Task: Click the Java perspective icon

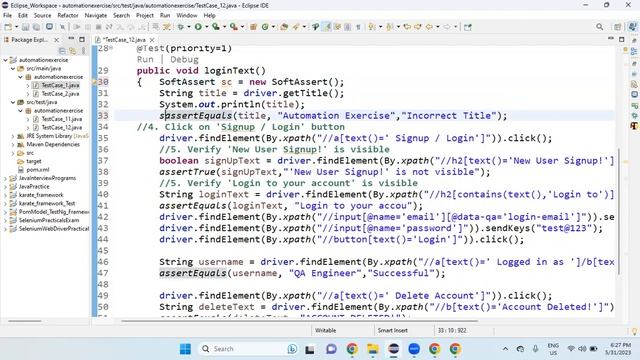Action: pyautogui.click(x=632, y=27)
